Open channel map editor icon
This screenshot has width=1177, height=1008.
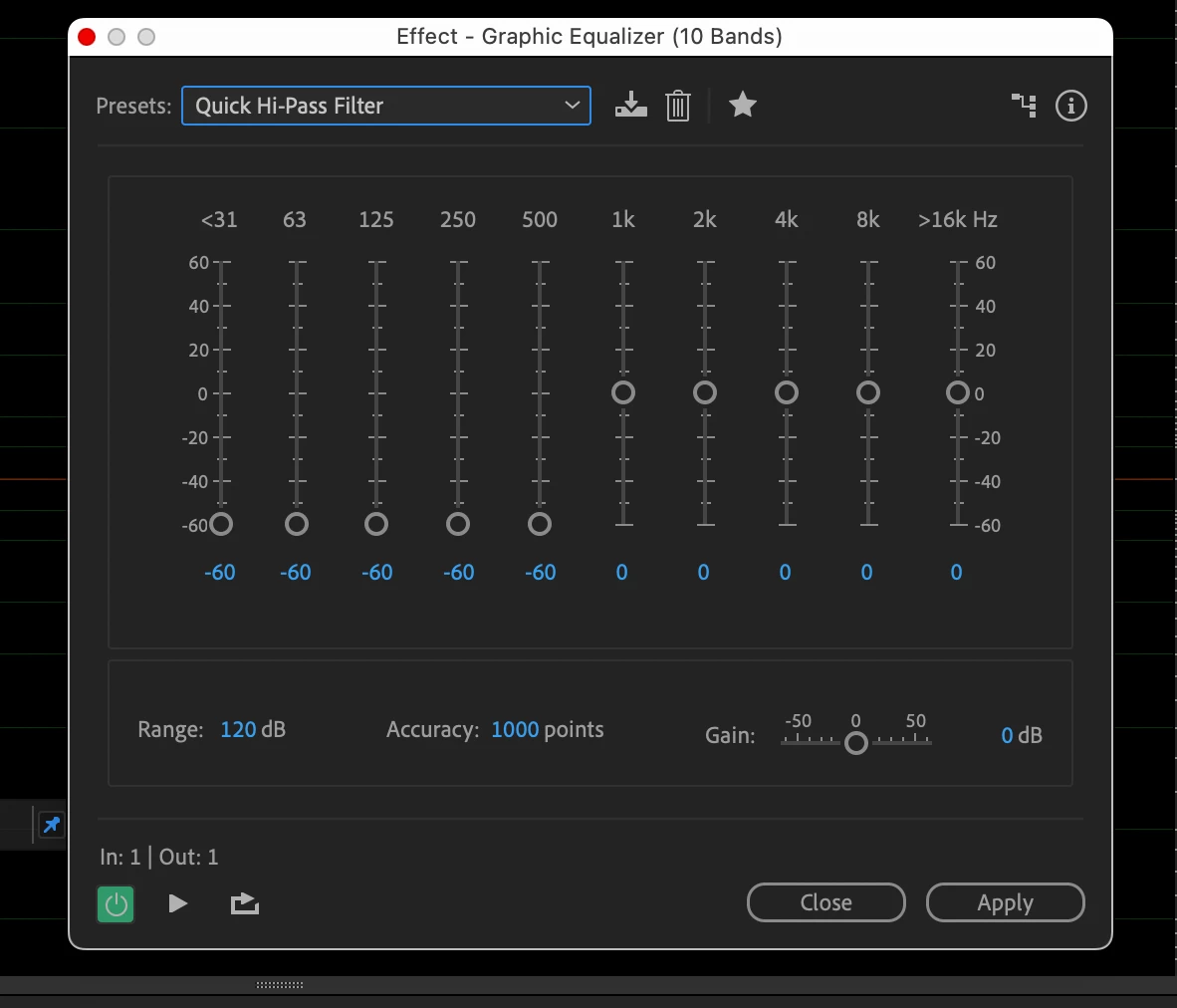1024,106
